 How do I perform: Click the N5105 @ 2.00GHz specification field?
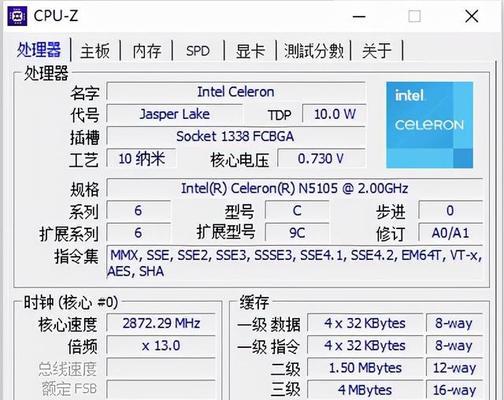tap(295, 188)
